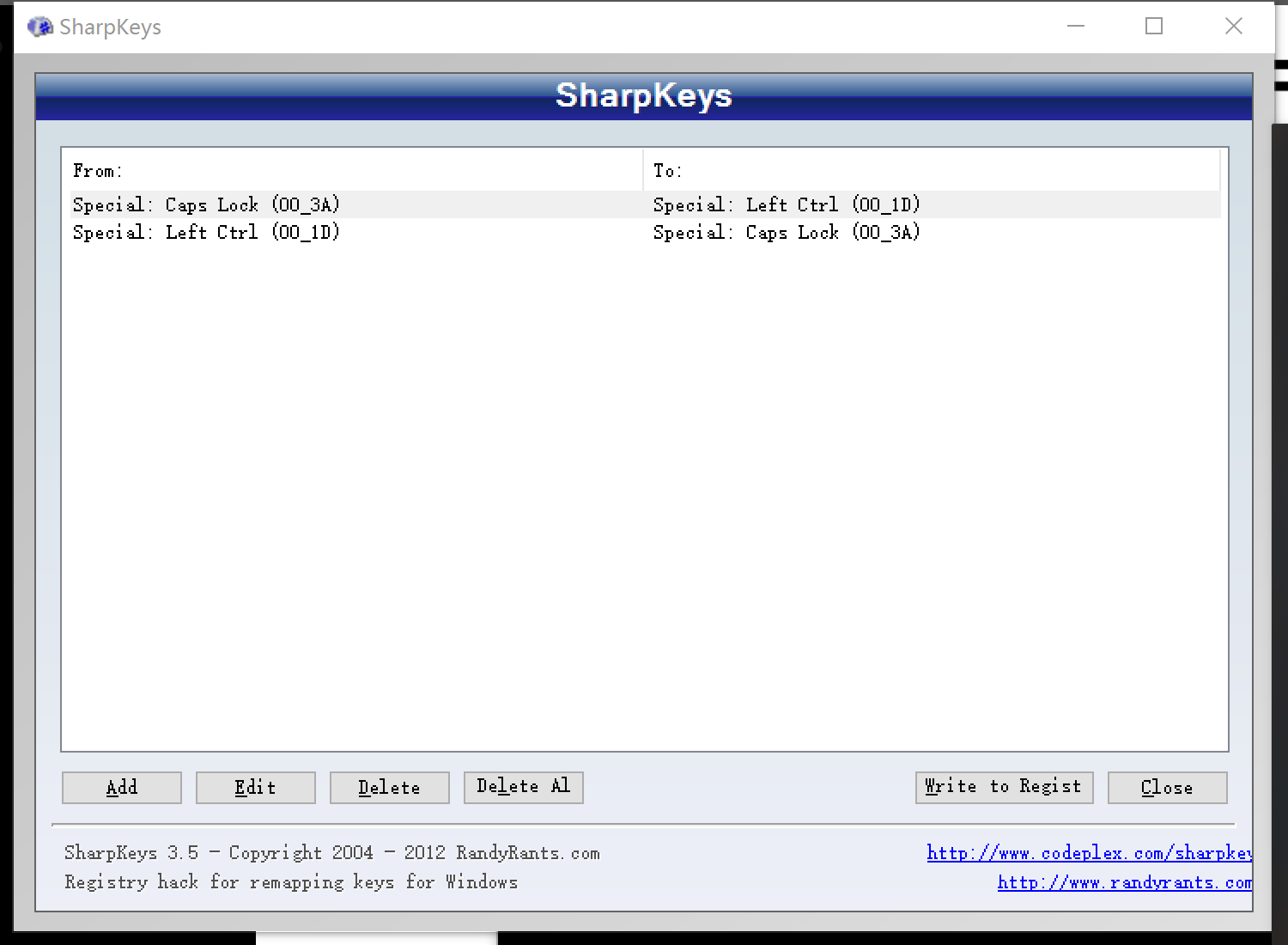Screen dimensions: 1288x945
Task: Select the Caps Lock to Left Ctrl mapping row
Action: (343, 204)
